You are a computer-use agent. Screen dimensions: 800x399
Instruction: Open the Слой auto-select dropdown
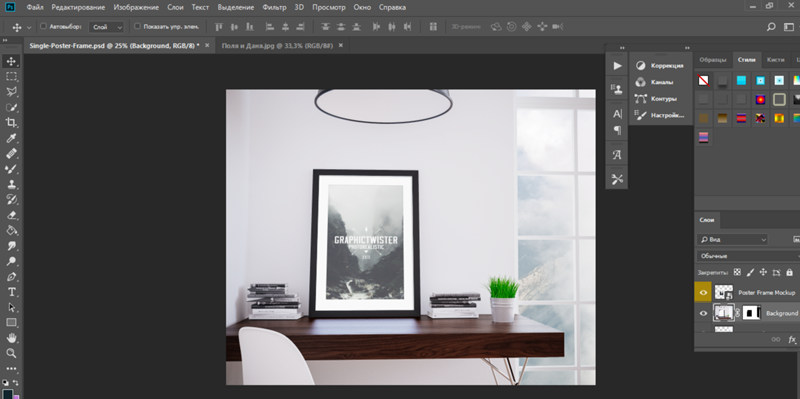(106, 27)
